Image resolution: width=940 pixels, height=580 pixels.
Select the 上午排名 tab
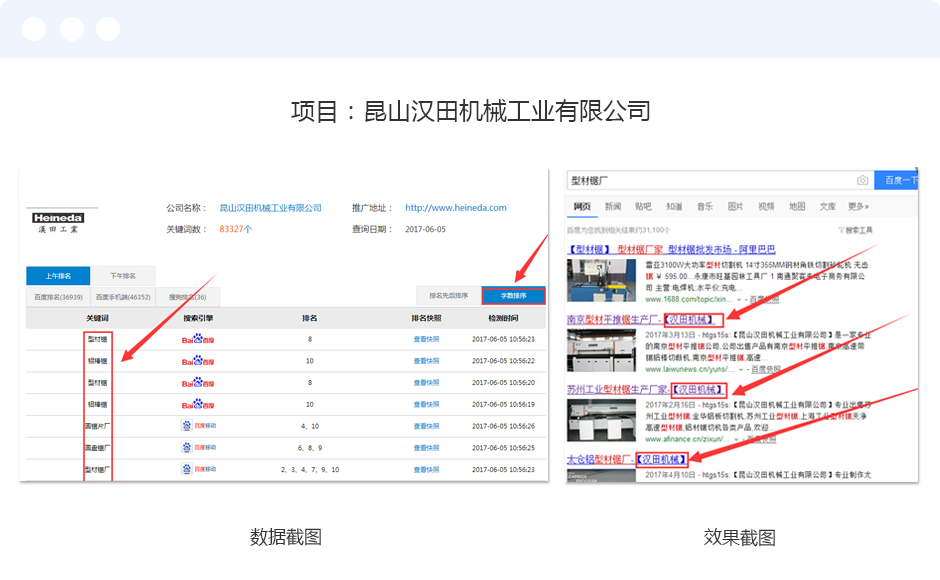tap(58, 276)
